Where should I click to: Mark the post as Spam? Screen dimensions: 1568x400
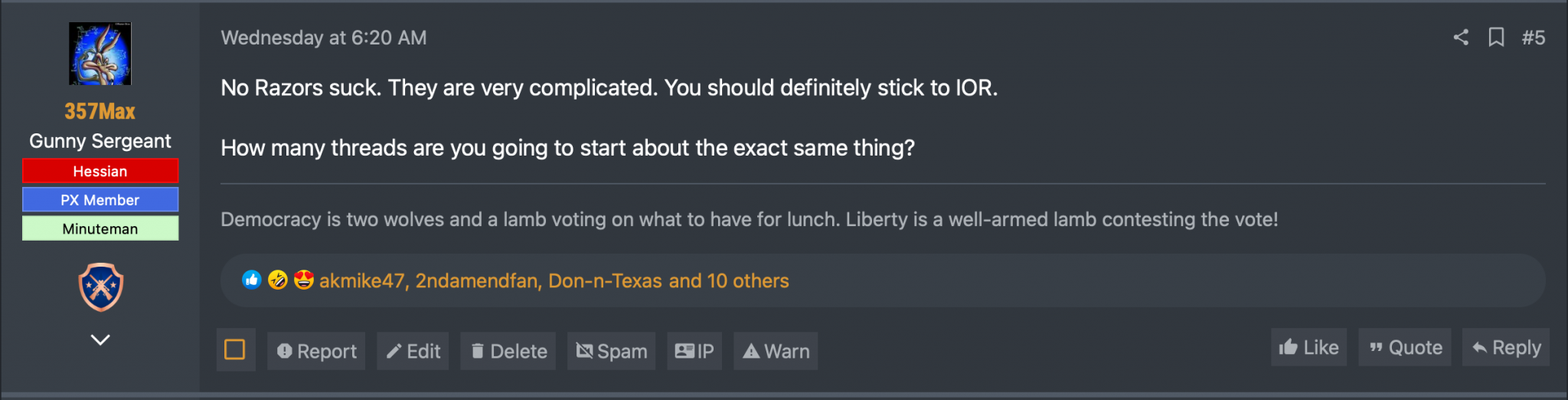click(x=612, y=351)
